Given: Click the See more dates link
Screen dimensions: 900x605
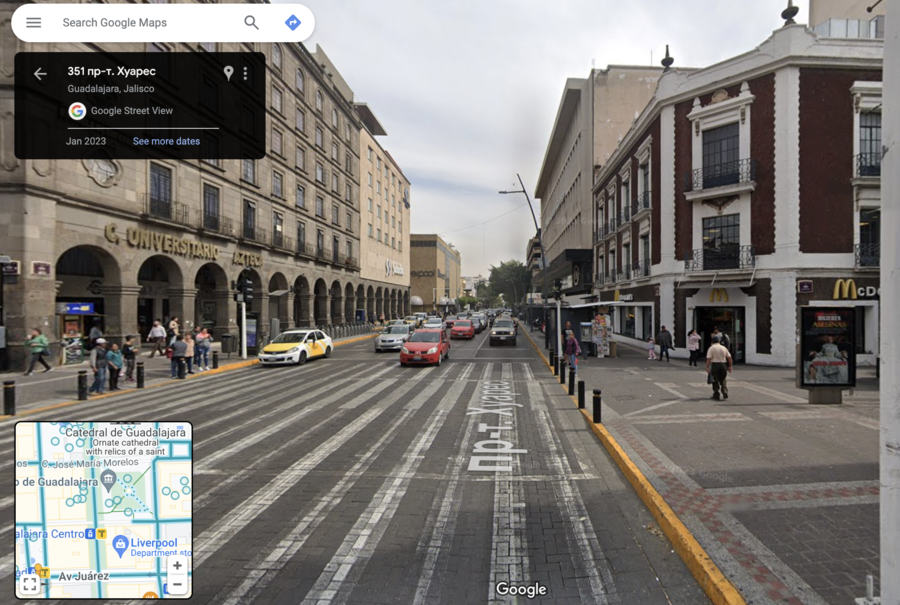Looking at the screenshot, I should click(166, 141).
